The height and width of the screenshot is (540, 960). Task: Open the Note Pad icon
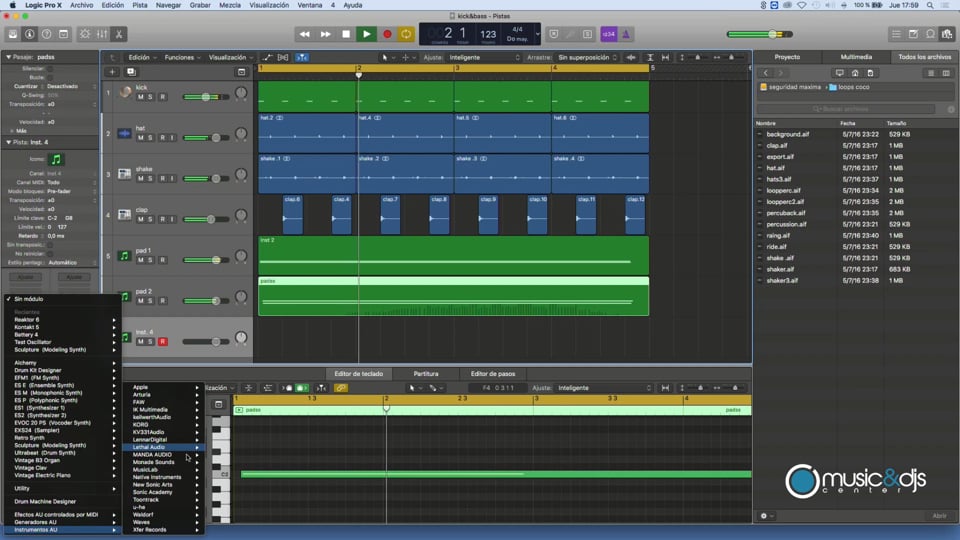pos(913,34)
